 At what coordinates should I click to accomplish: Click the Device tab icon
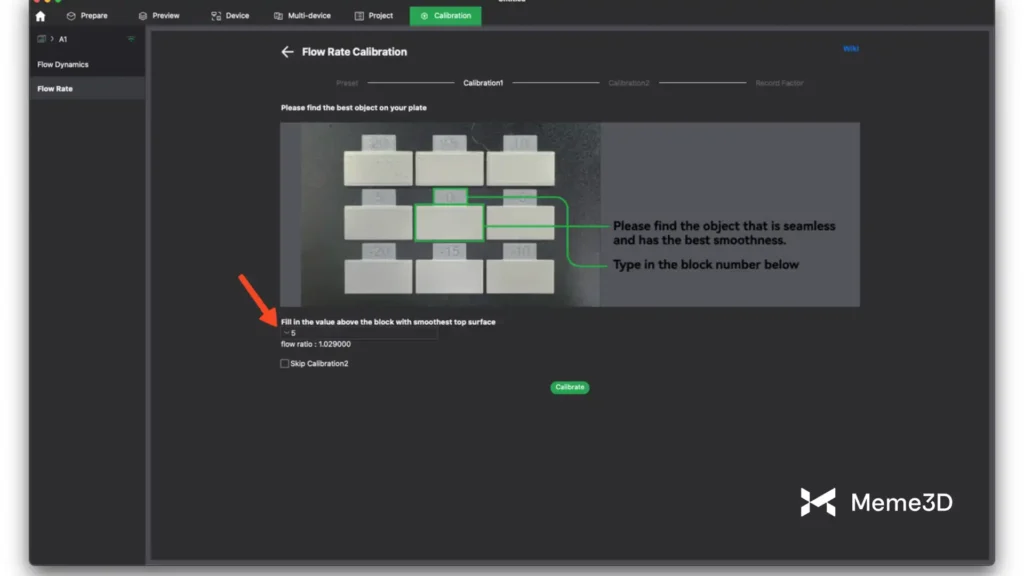pyautogui.click(x=216, y=16)
